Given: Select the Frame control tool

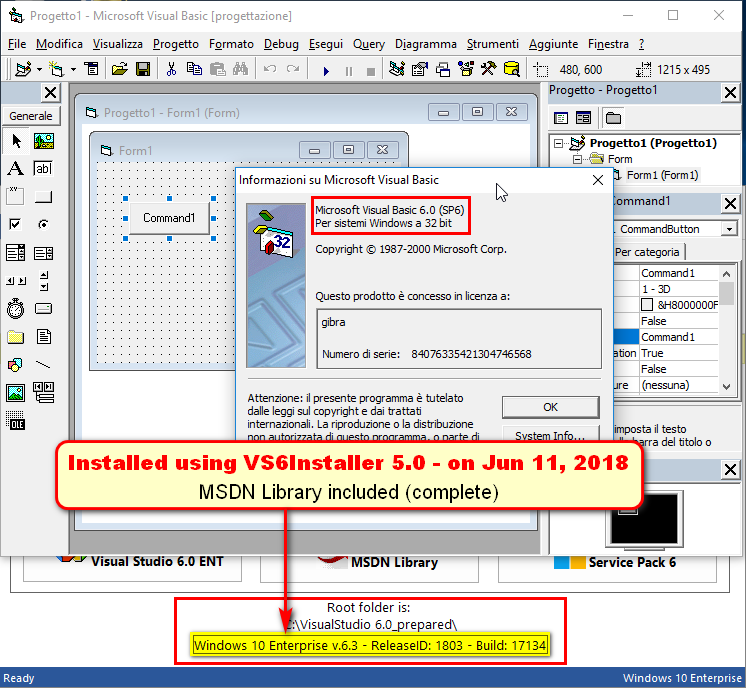Looking at the screenshot, I should [x=16, y=196].
